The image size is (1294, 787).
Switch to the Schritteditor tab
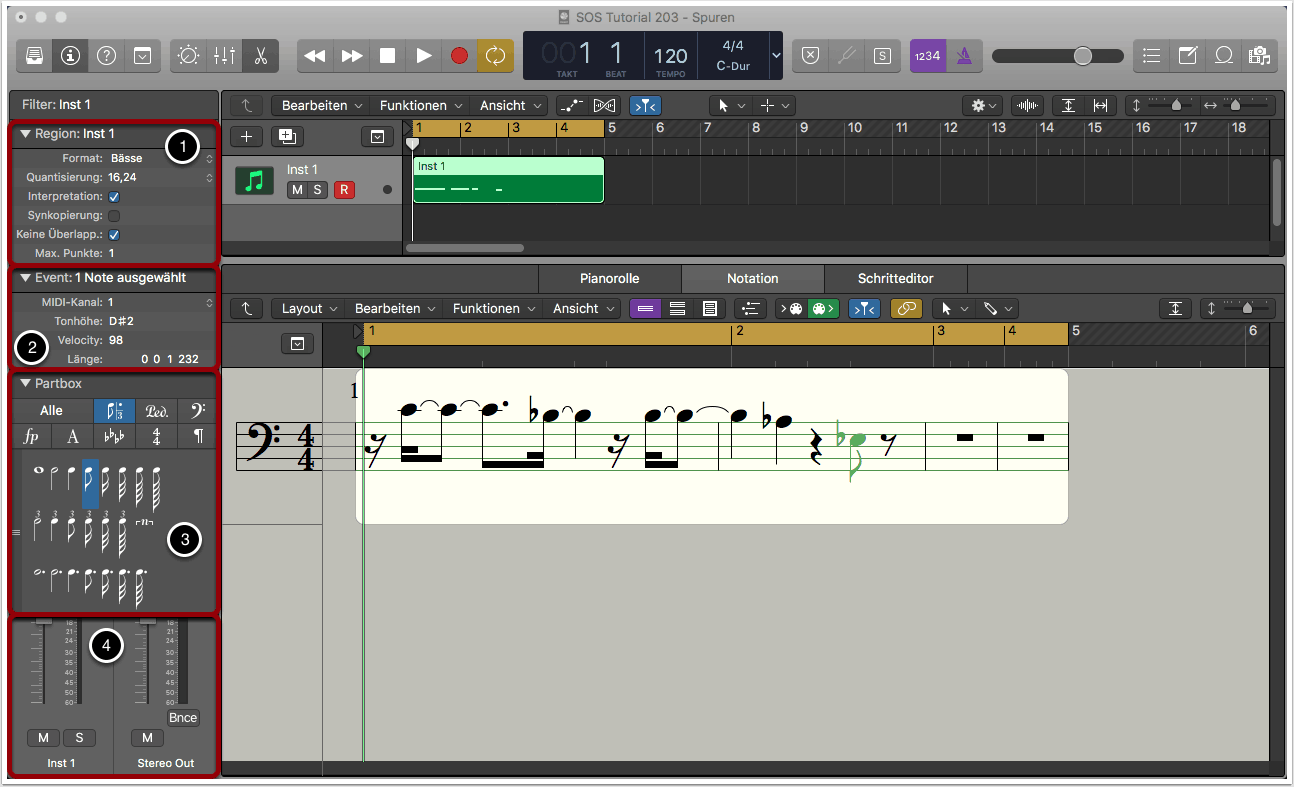point(895,278)
